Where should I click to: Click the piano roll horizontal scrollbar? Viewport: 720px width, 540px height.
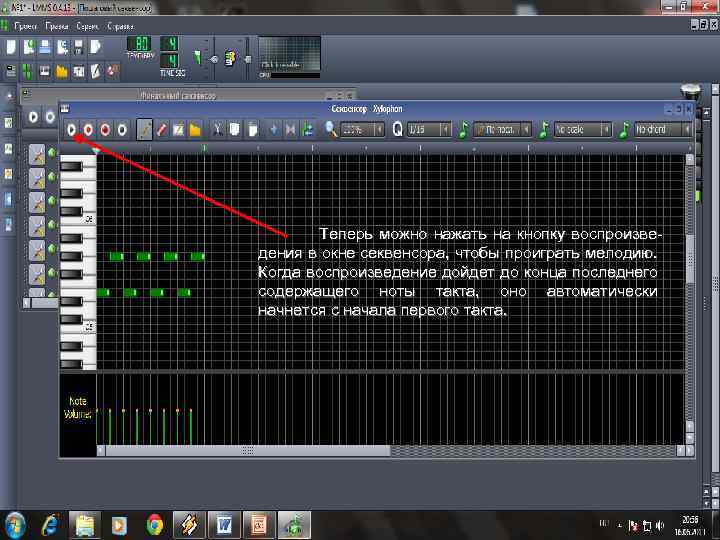coord(248,451)
